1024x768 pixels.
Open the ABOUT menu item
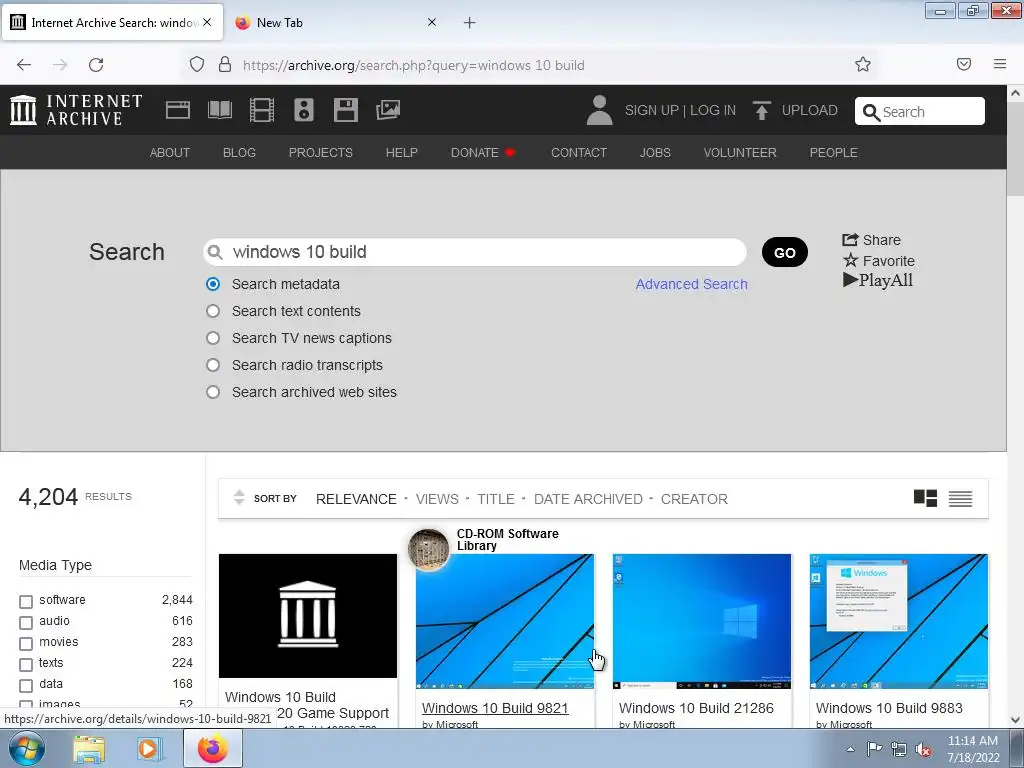[170, 152]
